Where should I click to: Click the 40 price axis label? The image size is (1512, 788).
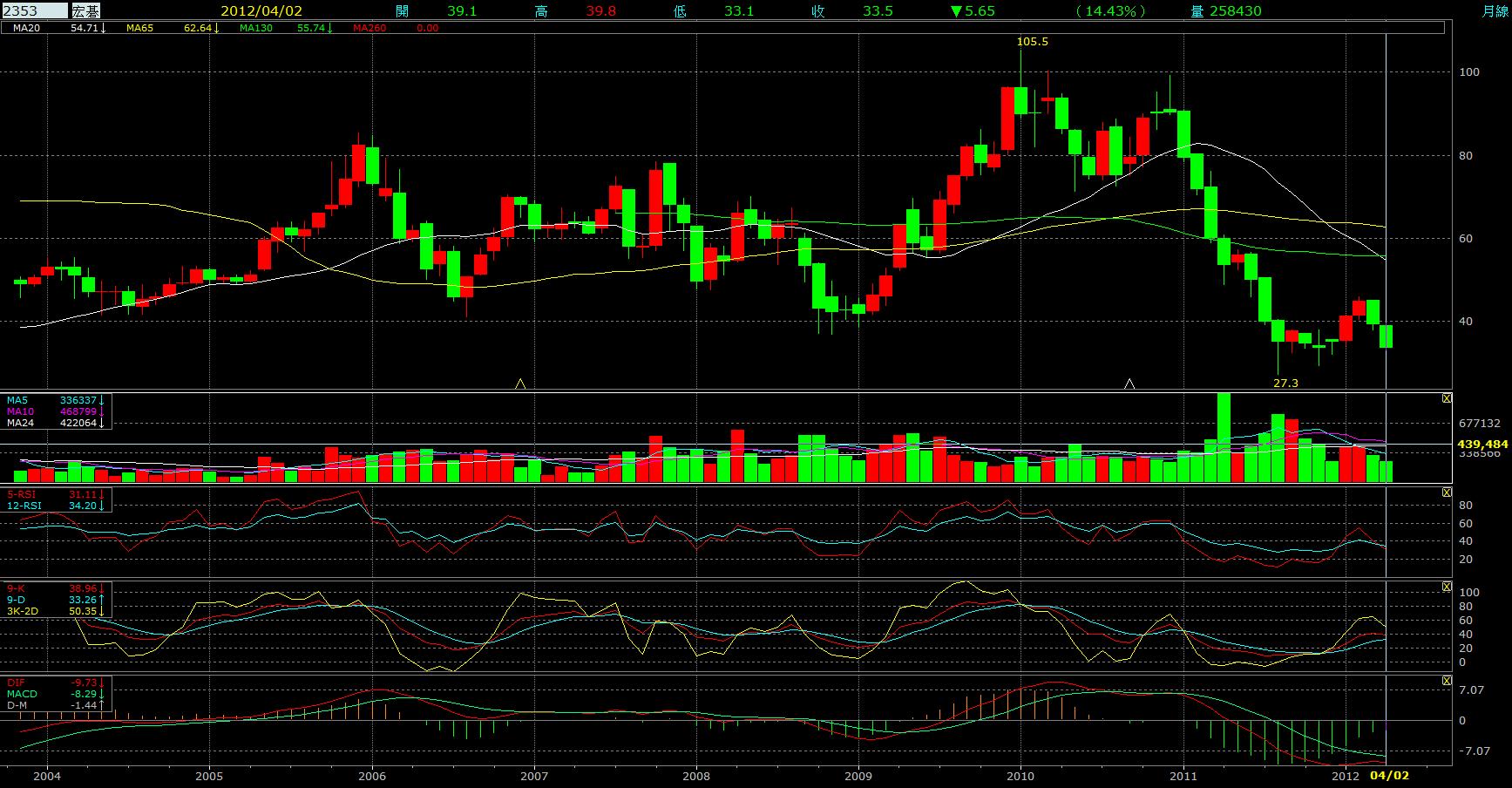1466,321
